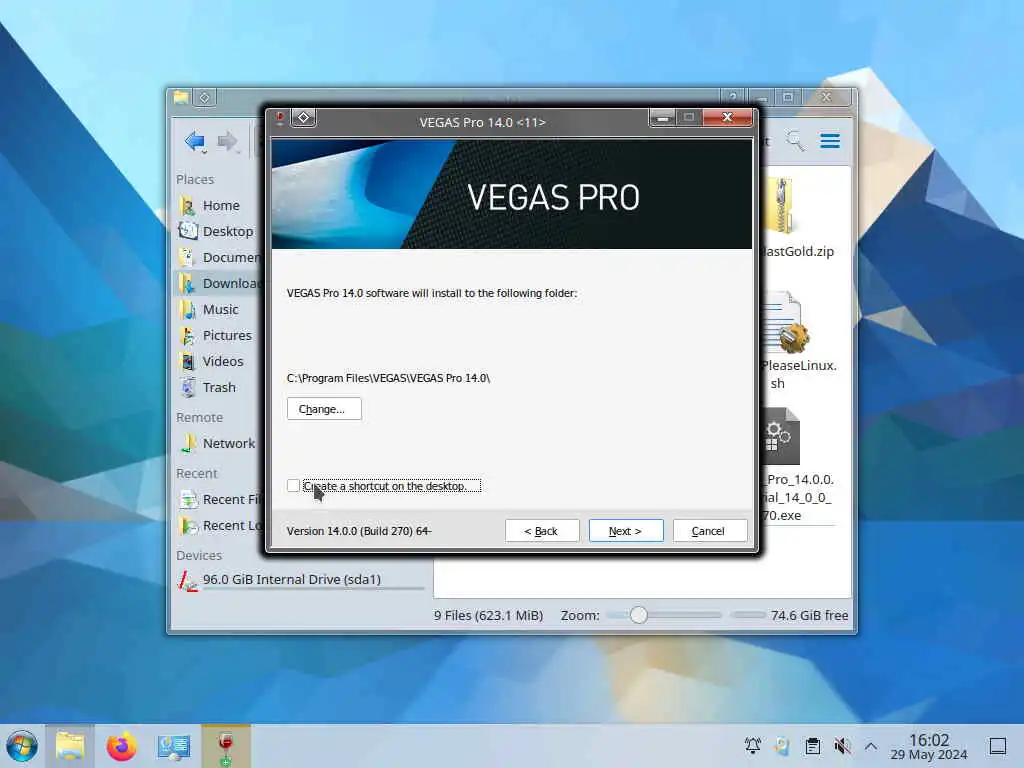Click the weather/updates tray icon
Screen dimensions: 1024x768
[x=782, y=746]
